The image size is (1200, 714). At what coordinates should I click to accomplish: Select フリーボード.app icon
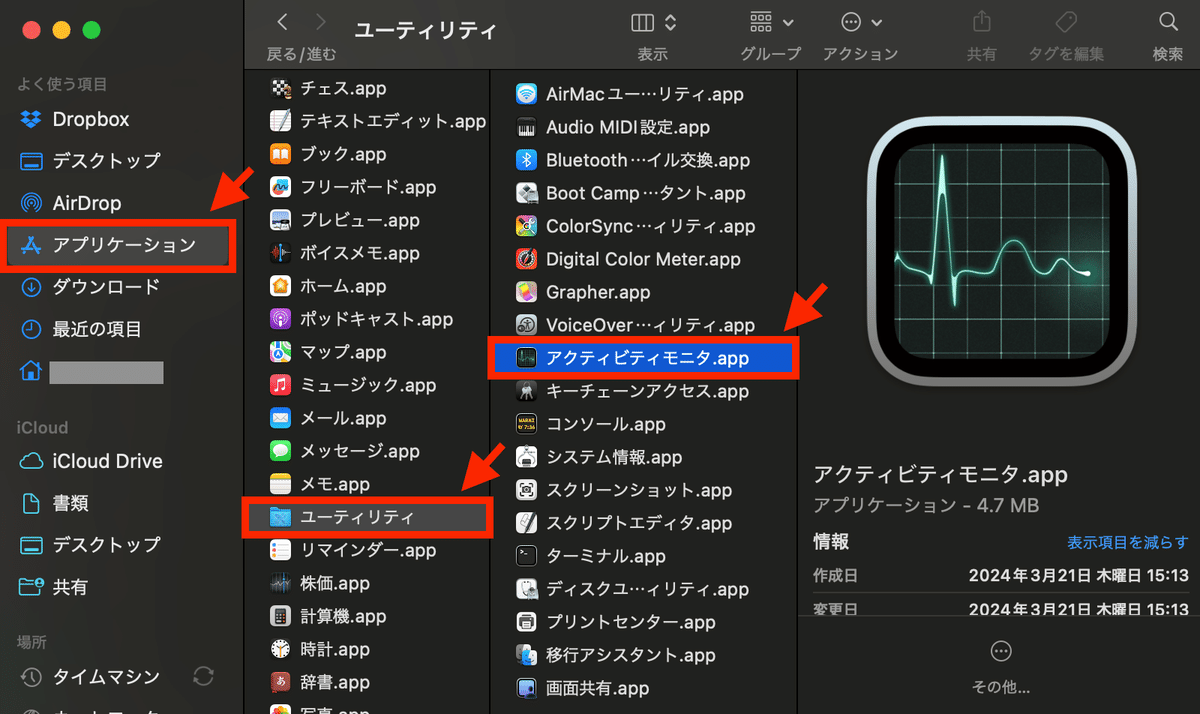[281, 187]
